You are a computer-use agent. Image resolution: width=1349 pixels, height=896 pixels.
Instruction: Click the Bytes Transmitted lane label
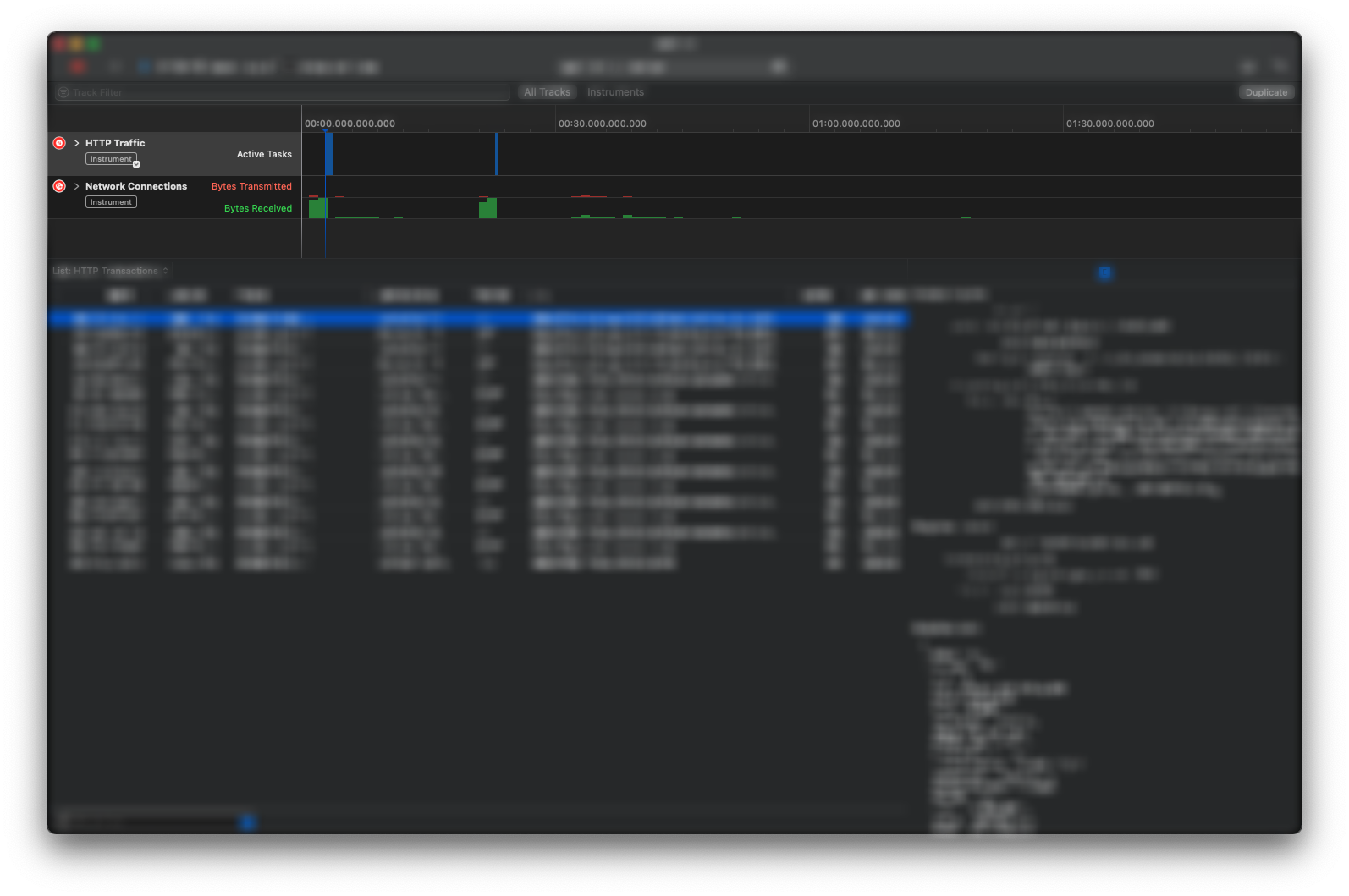251,186
